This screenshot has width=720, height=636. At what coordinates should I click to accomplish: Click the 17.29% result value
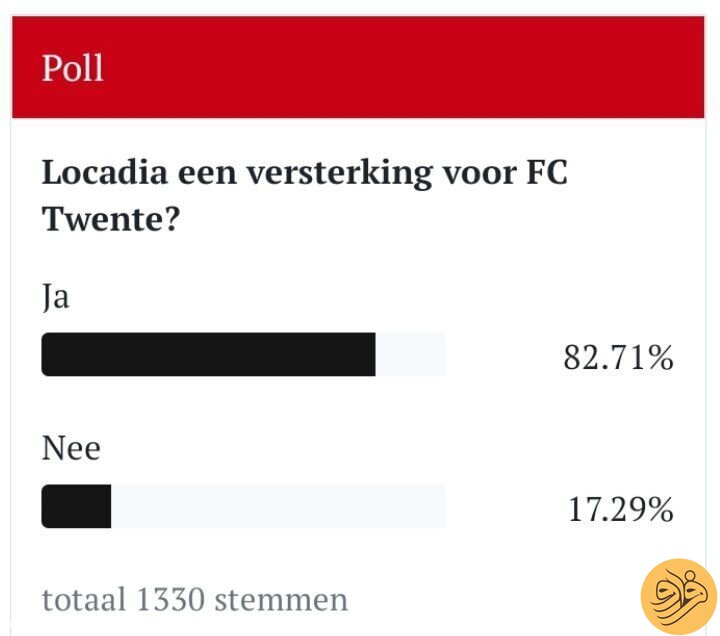point(621,509)
